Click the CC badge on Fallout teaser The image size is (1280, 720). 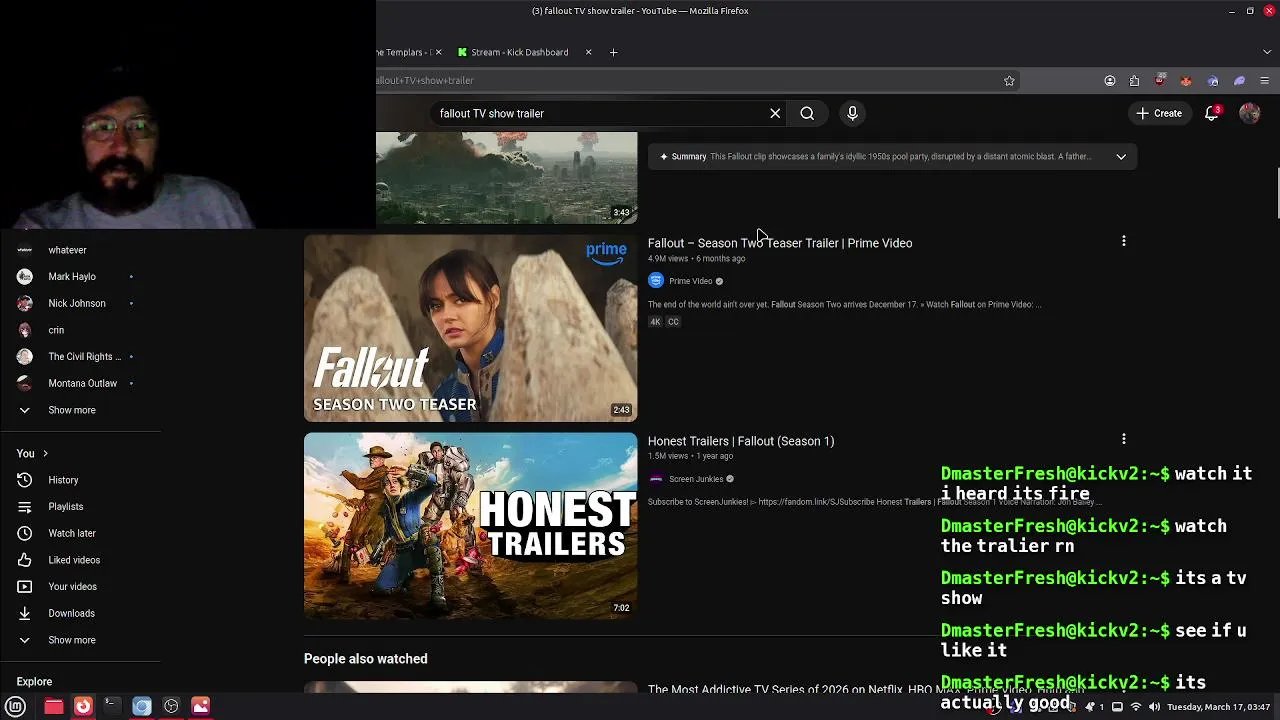(x=673, y=322)
